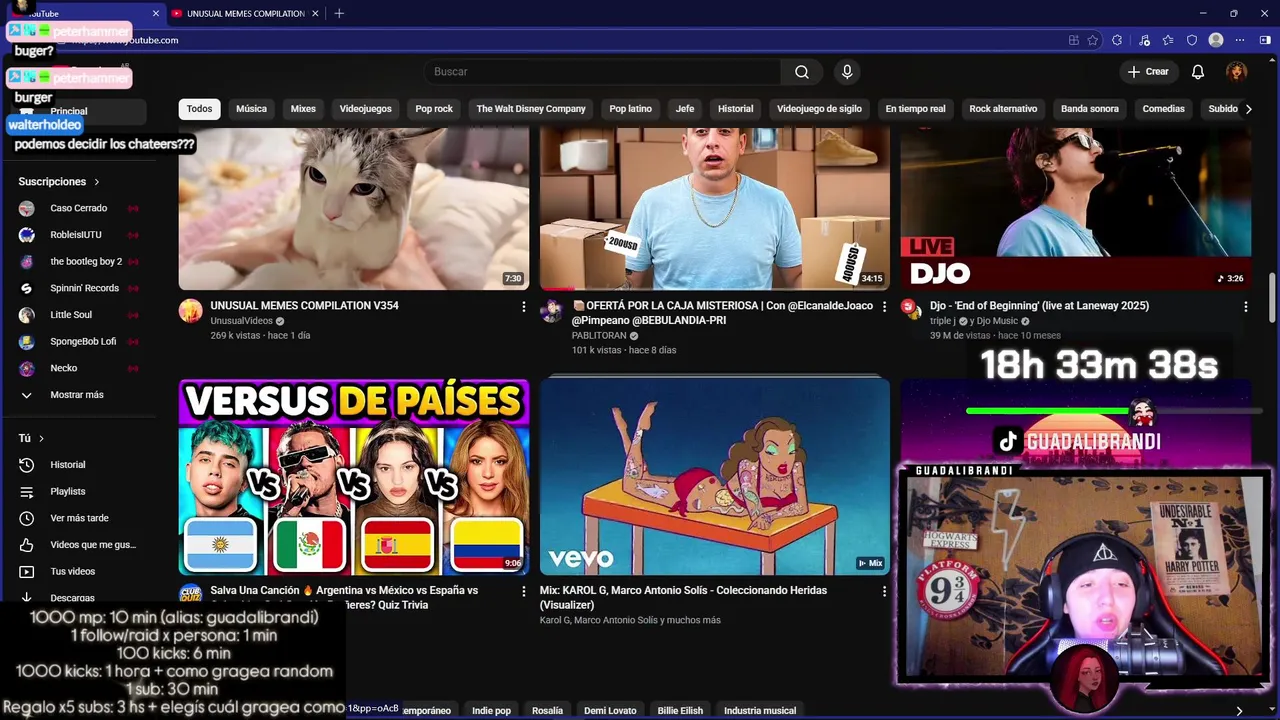1280x720 pixels.
Task: Click the page vertical scrollbar
Action: pos(1272,298)
